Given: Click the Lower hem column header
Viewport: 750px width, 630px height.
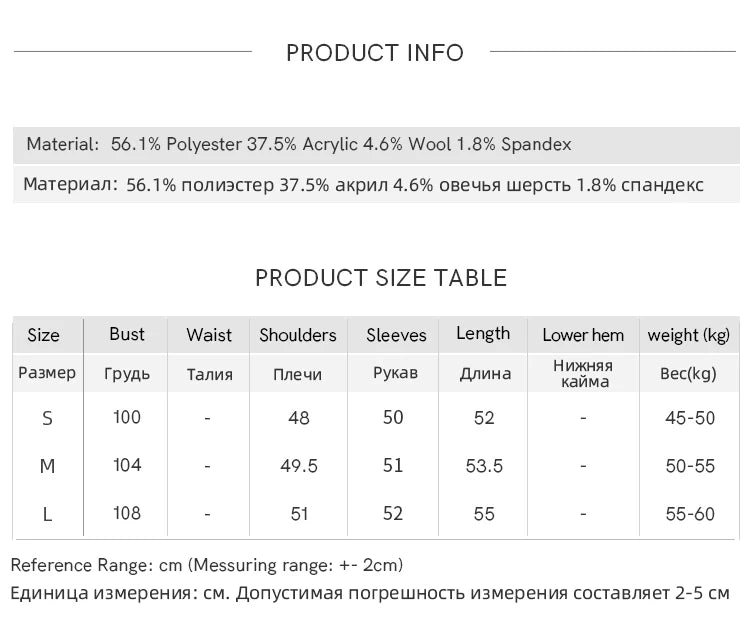Looking at the screenshot, I should (x=583, y=335).
